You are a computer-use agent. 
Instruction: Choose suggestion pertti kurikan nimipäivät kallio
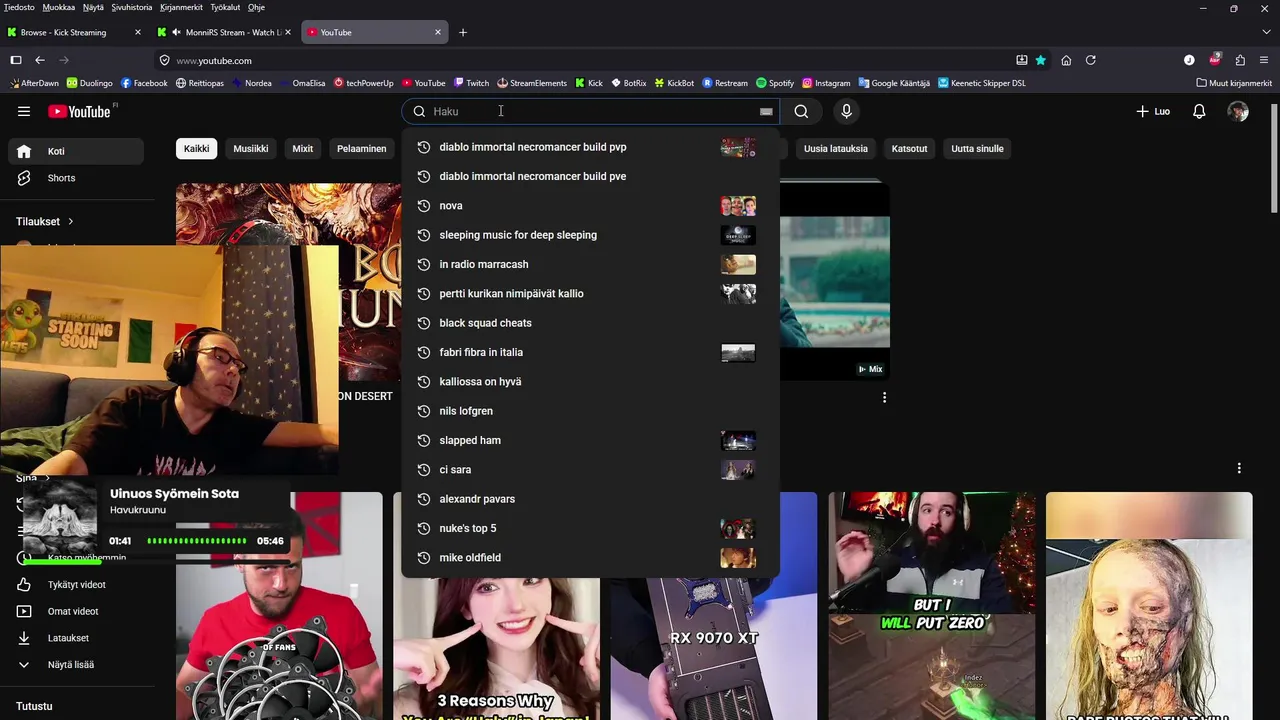[x=590, y=294]
